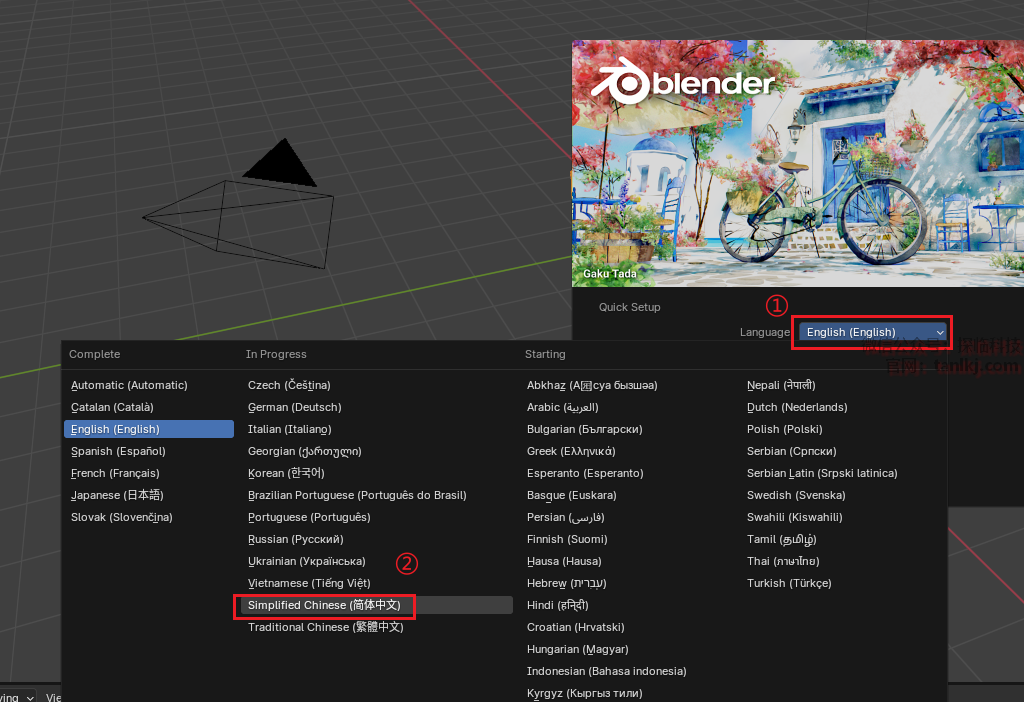Select Japanese (日本語) language
This screenshot has width=1024, height=702.
[x=116, y=495]
